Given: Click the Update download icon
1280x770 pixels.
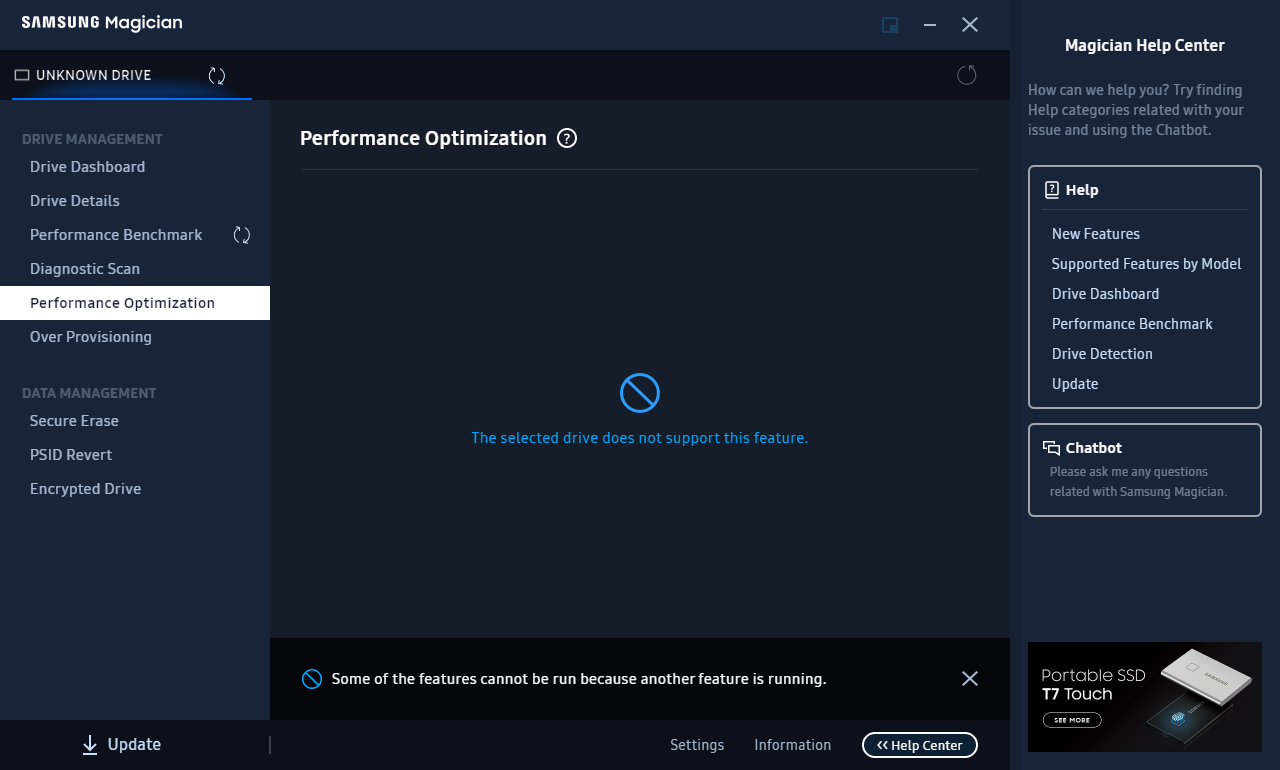Looking at the screenshot, I should pyautogui.click(x=90, y=744).
